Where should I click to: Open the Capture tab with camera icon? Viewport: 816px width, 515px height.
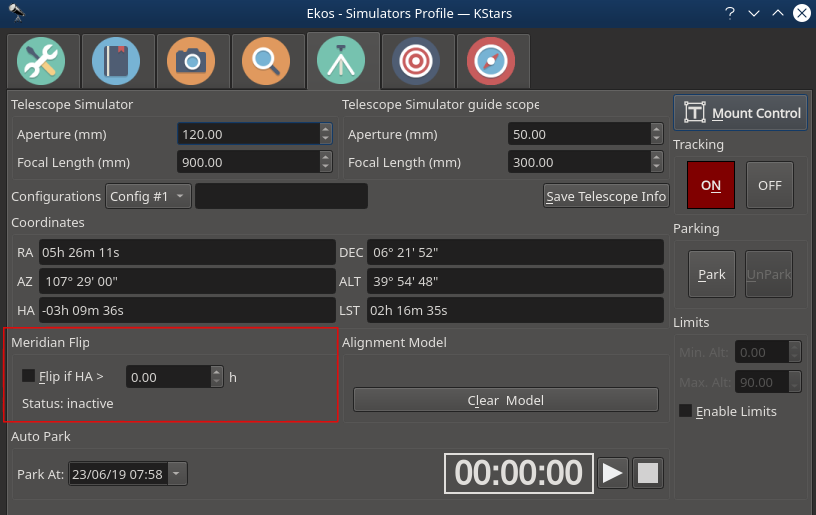point(191,61)
